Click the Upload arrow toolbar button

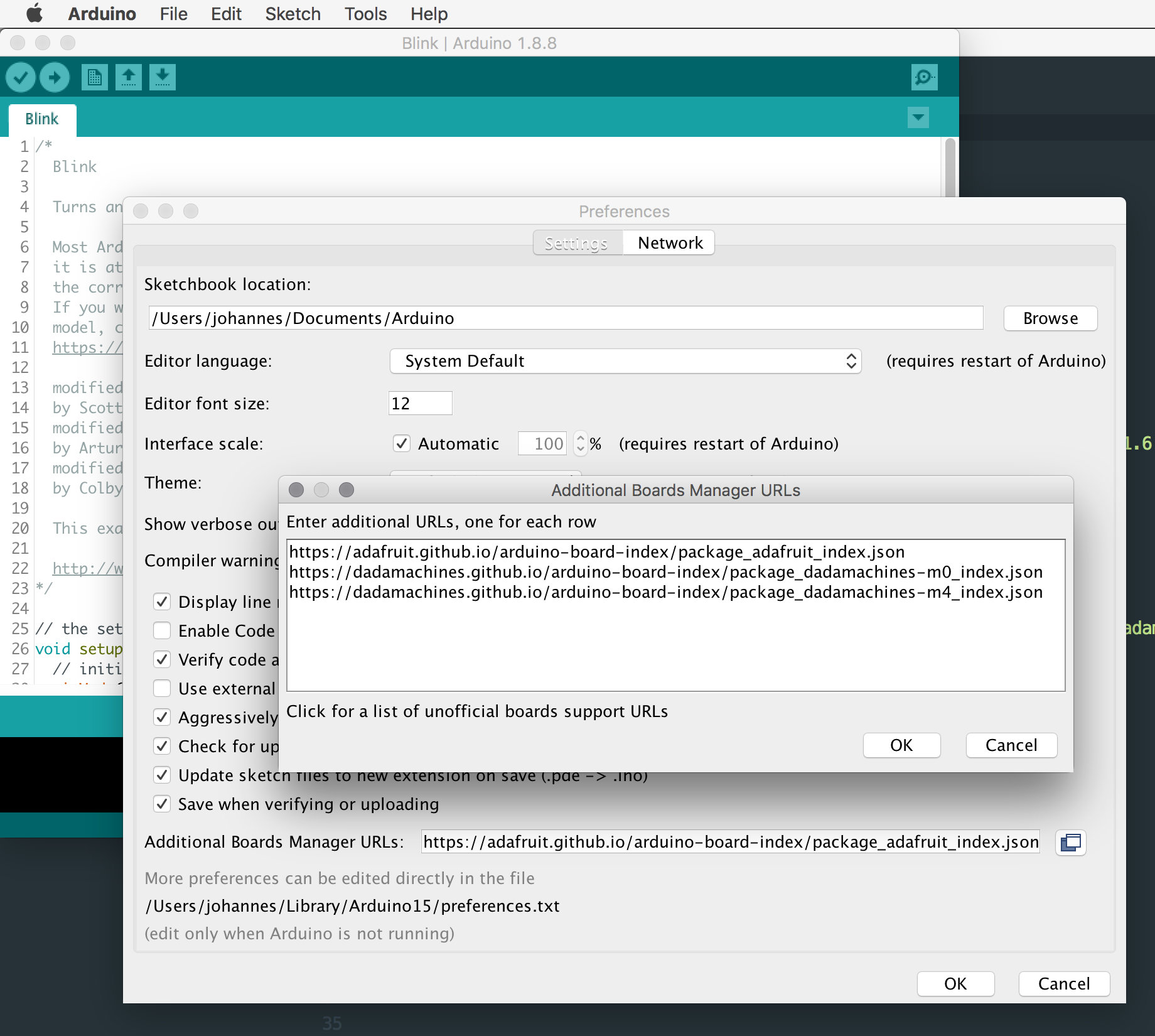coord(55,77)
